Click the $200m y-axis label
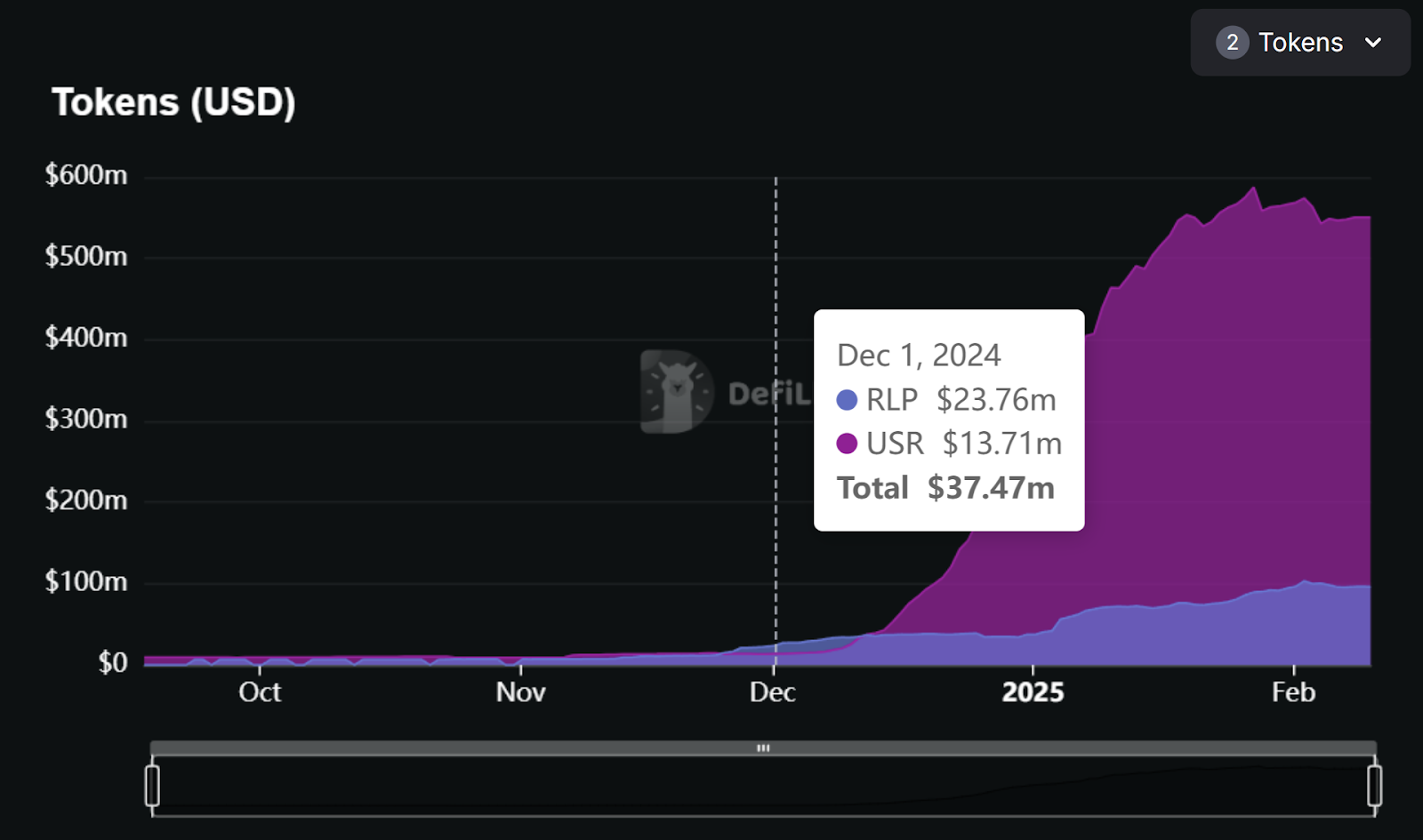1423x840 pixels. point(86,500)
